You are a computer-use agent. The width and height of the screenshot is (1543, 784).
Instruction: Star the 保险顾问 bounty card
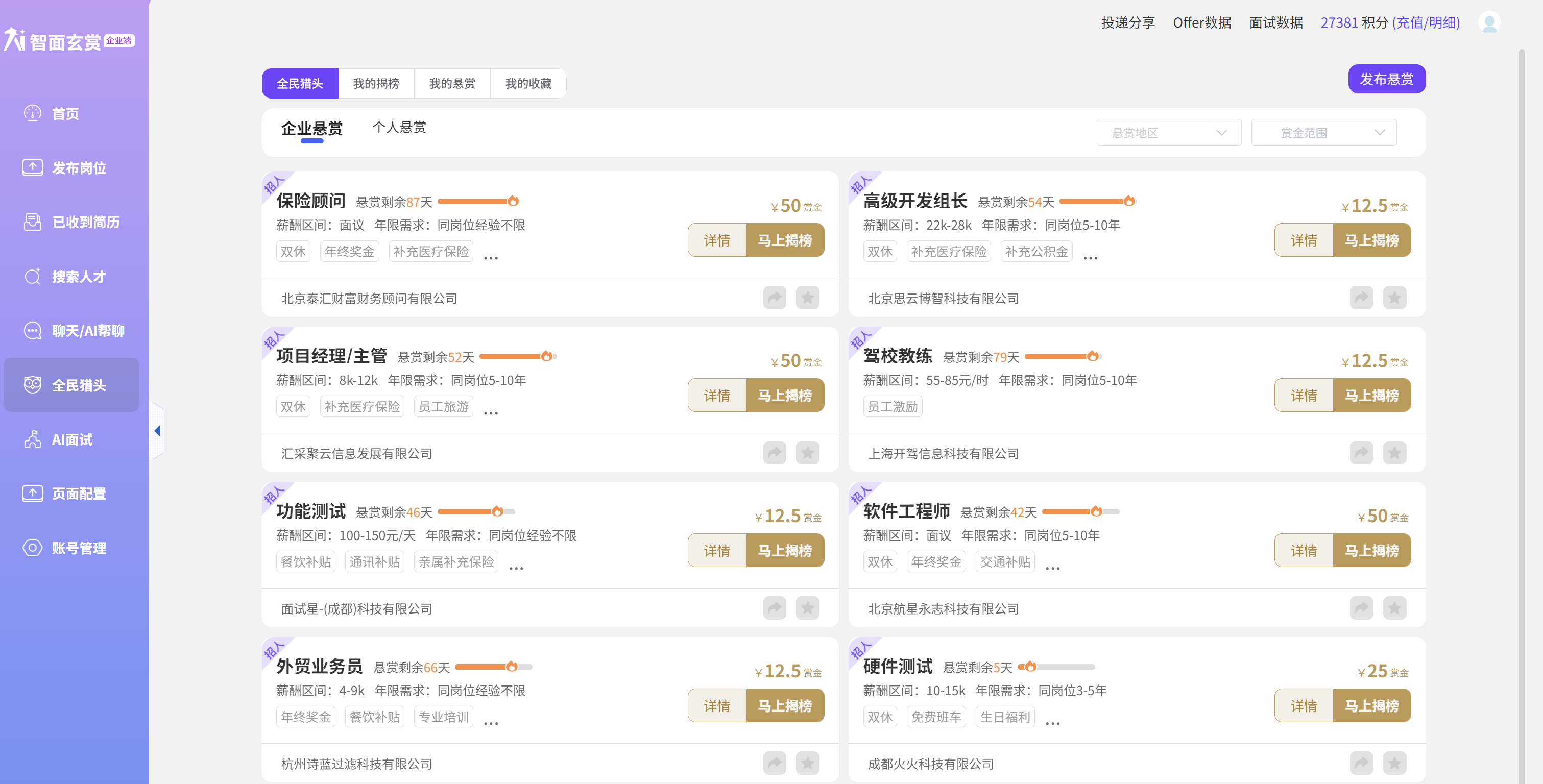coord(807,298)
